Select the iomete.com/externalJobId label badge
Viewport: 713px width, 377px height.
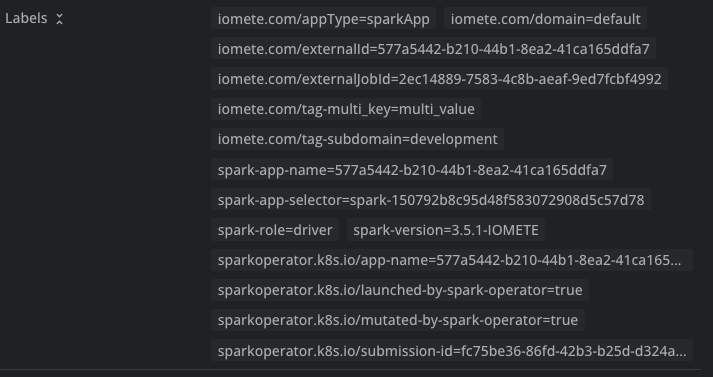[x=439, y=79]
